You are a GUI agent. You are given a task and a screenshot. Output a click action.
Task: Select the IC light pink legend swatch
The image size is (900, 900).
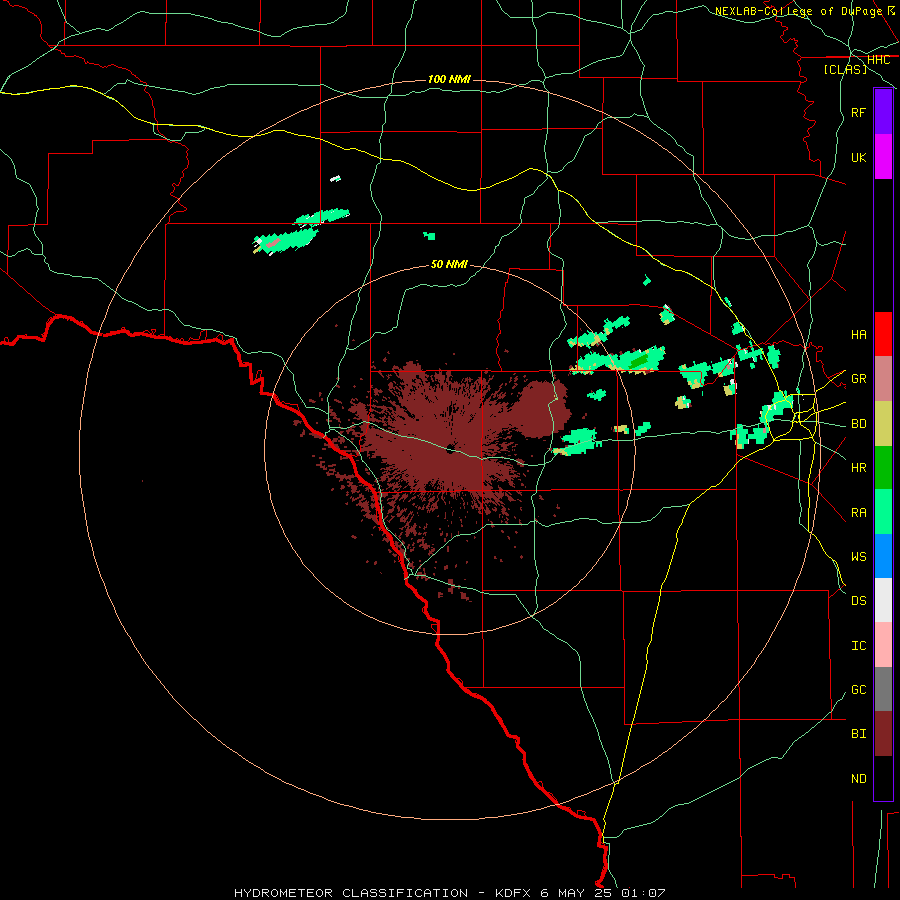[883, 645]
